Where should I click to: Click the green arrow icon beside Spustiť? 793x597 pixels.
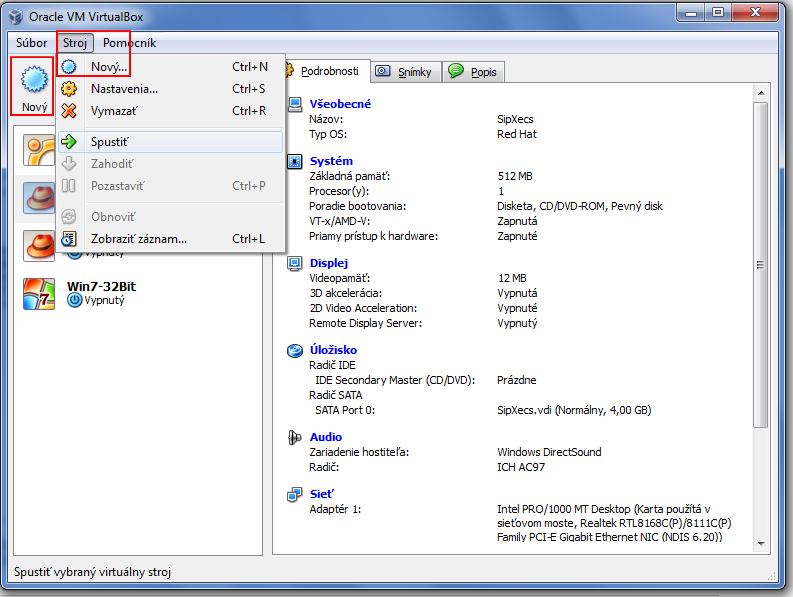[69, 142]
